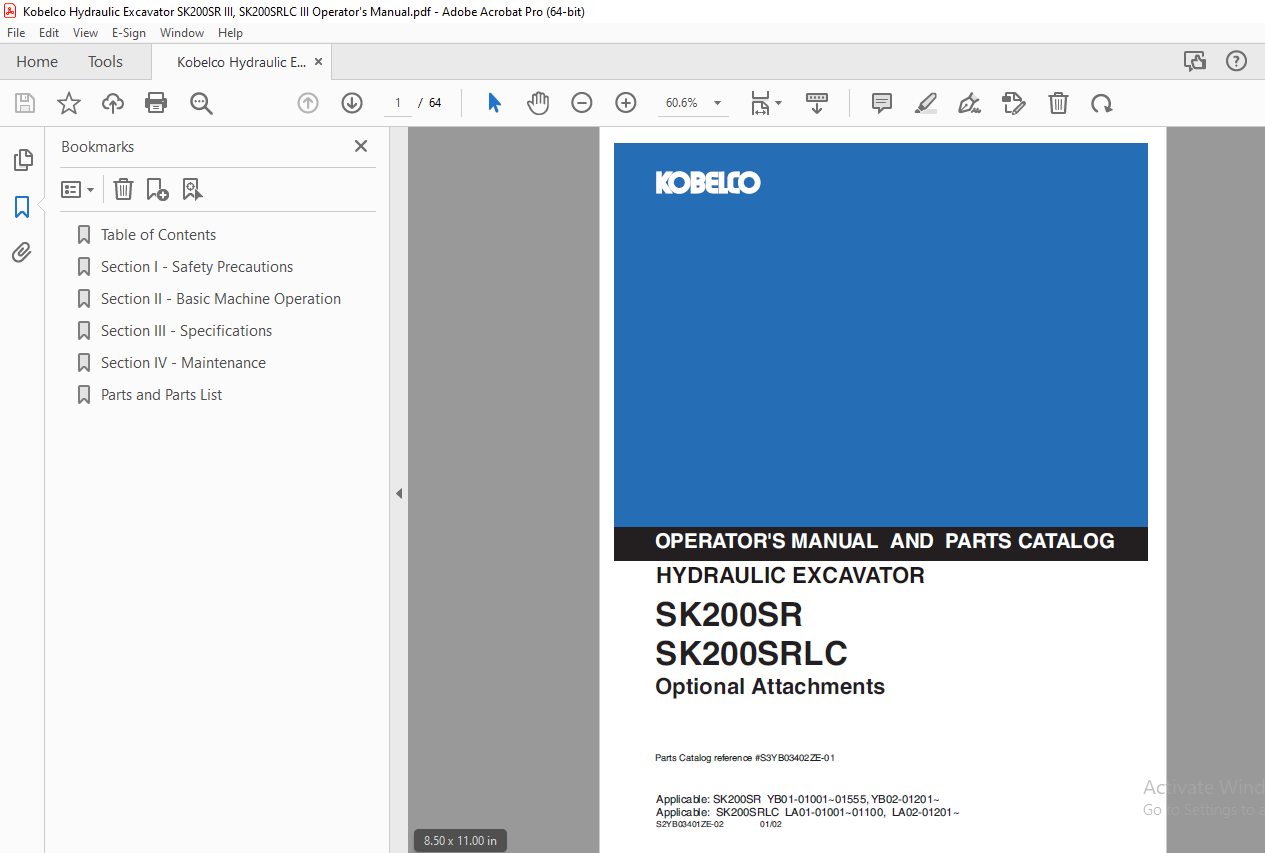The height and width of the screenshot is (853, 1265).
Task: Click the 8.50 x 11.00 in page size label
Action: pos(460,840)
